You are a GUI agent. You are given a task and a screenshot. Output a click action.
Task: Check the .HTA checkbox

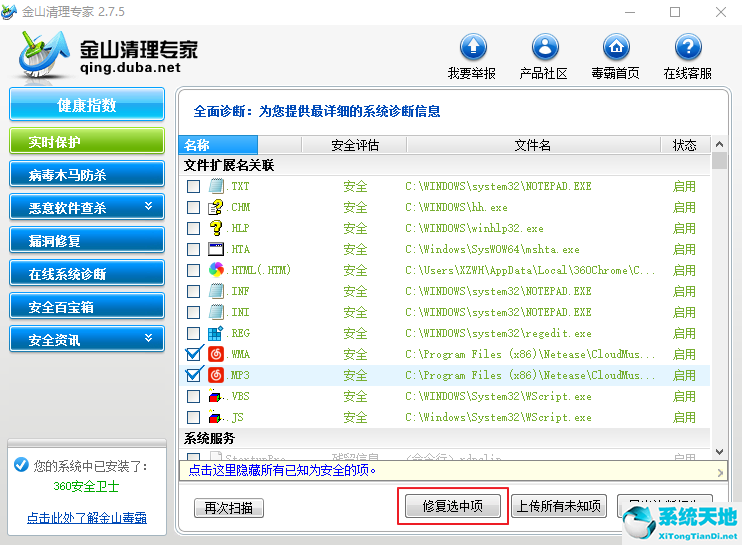coord(193,249)
